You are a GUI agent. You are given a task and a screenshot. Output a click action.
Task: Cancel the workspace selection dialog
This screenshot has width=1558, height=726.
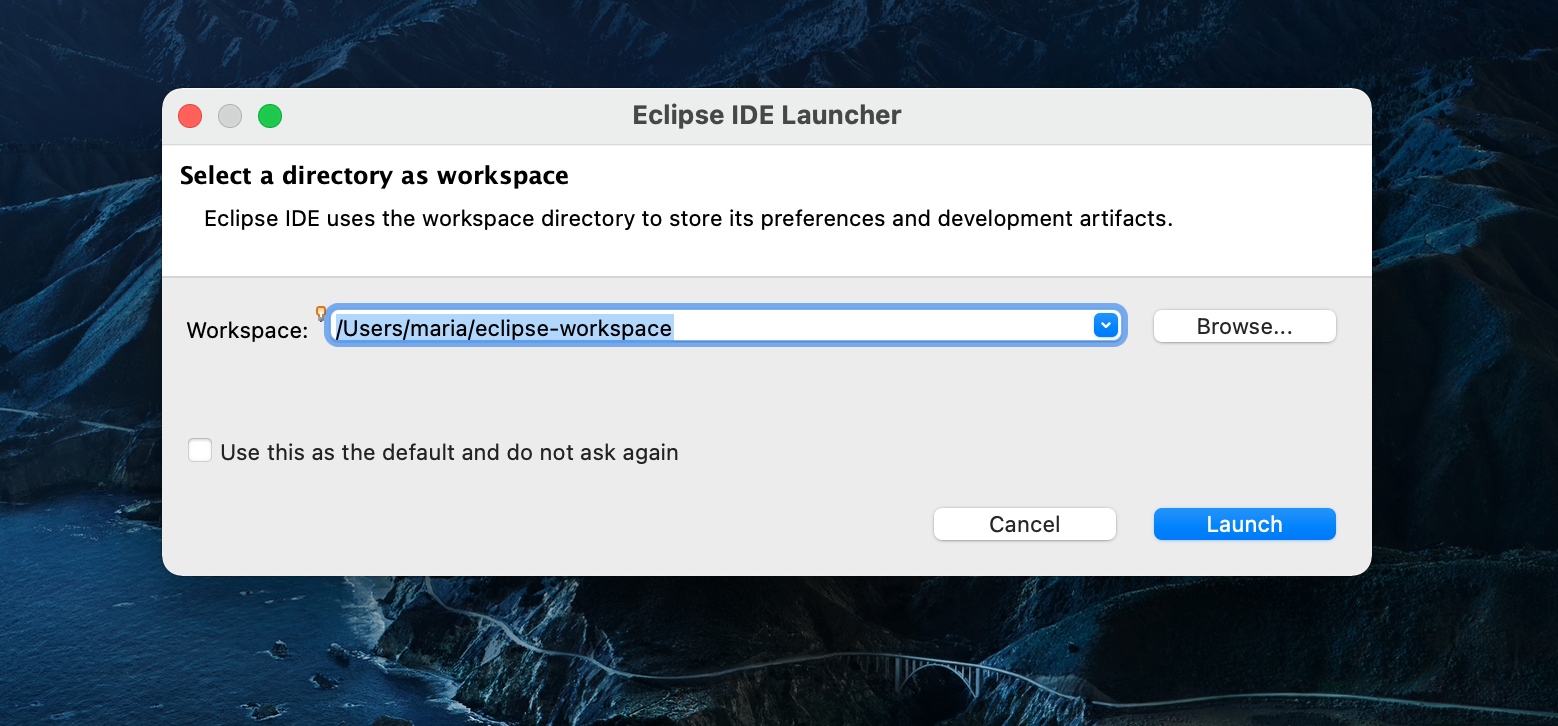[x=1024, y=524]
